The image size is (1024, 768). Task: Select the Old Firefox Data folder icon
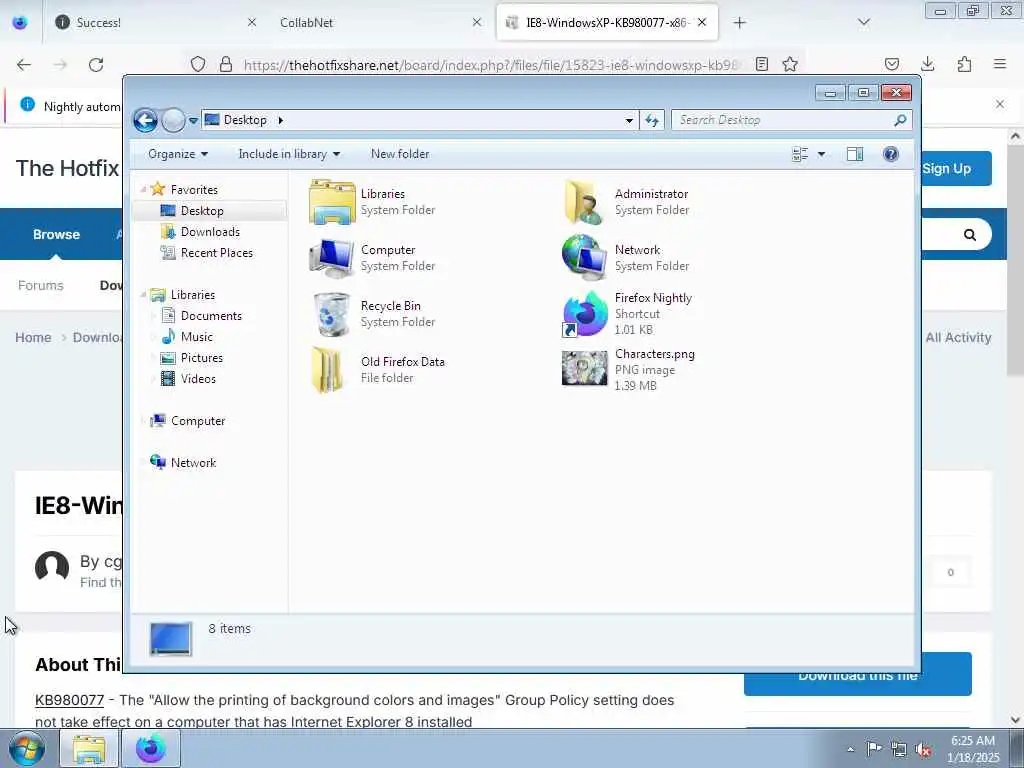[328, 370]
